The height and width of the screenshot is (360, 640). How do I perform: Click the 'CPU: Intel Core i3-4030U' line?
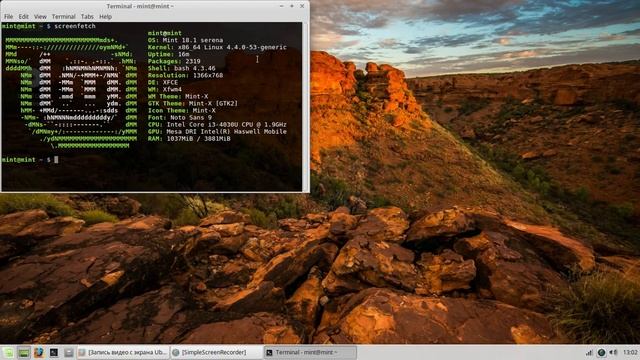(x=217, y=124)
